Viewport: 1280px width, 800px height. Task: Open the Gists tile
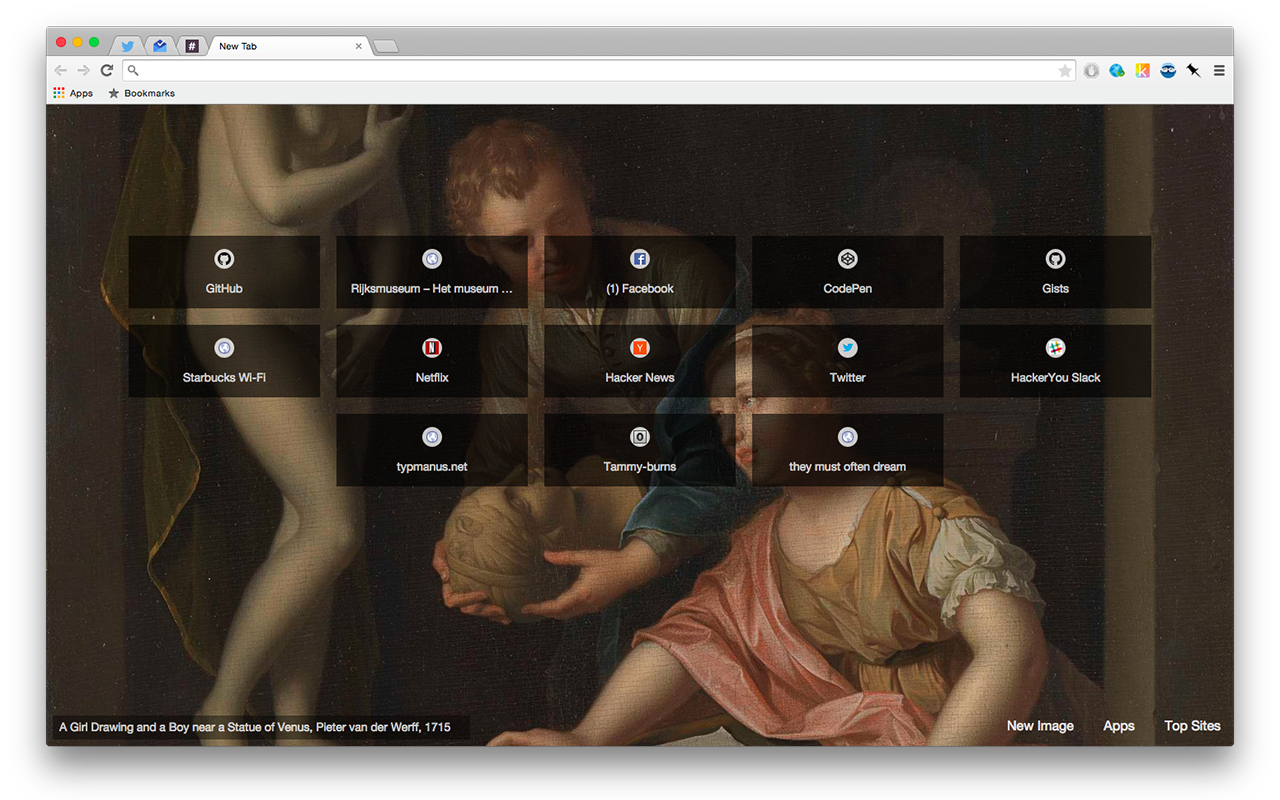coord(1056,272)
